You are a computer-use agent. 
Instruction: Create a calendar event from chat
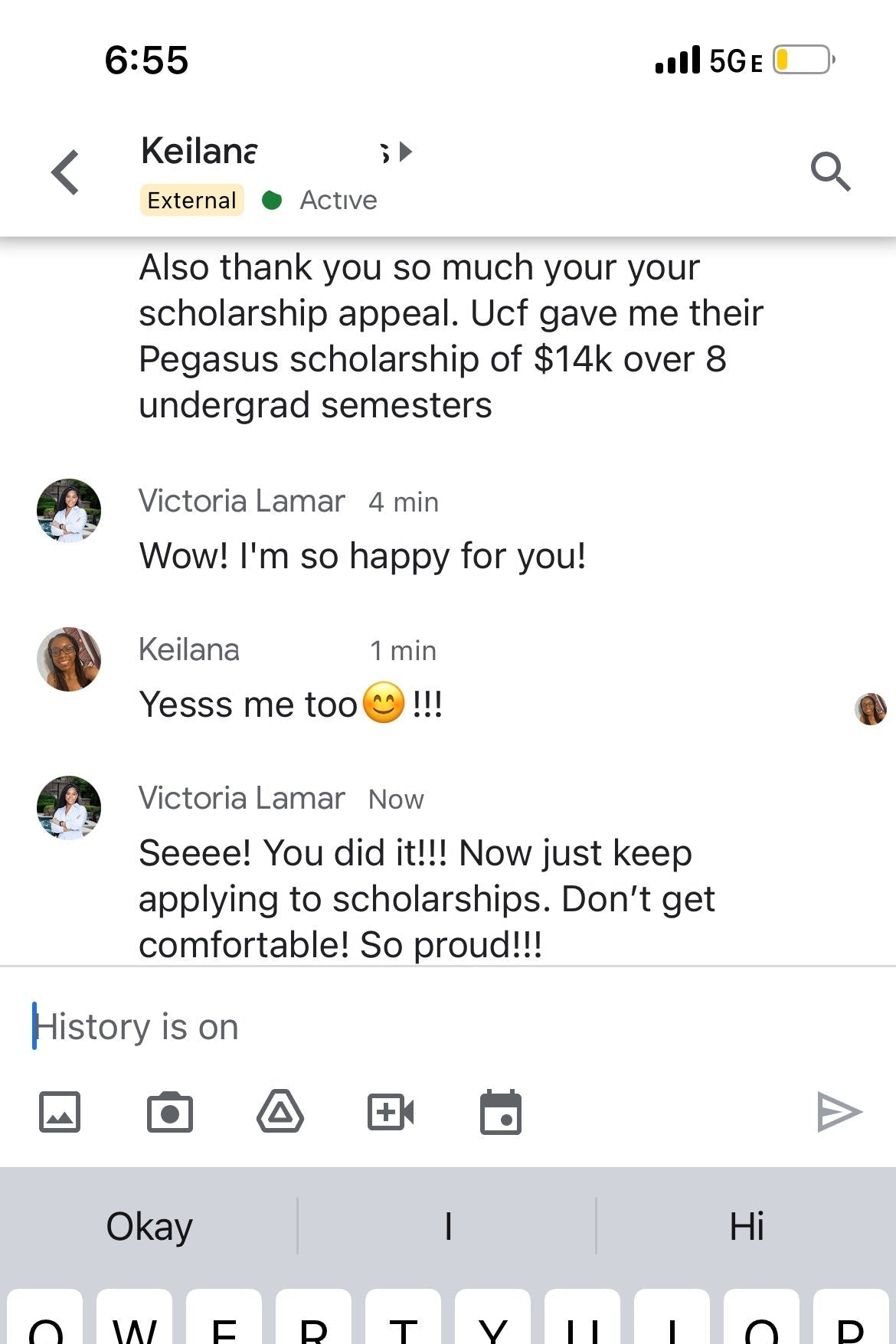500,1112
